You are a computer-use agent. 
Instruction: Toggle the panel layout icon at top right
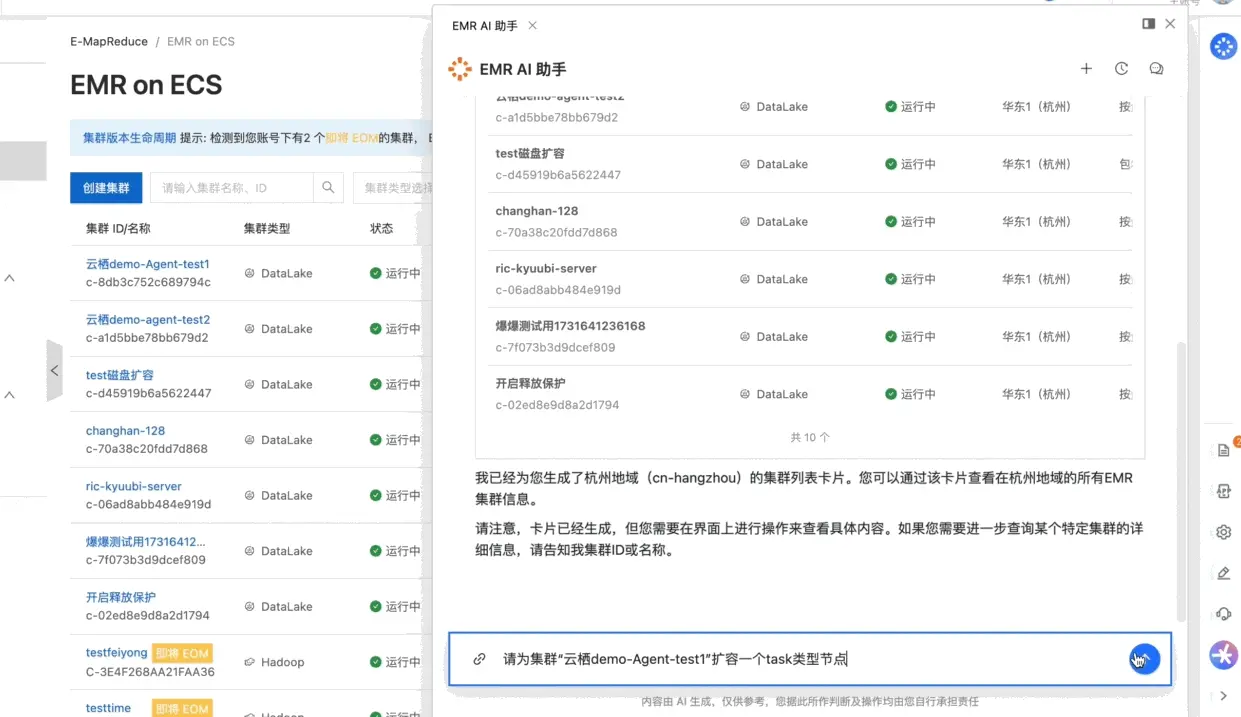coord(1149,24)
